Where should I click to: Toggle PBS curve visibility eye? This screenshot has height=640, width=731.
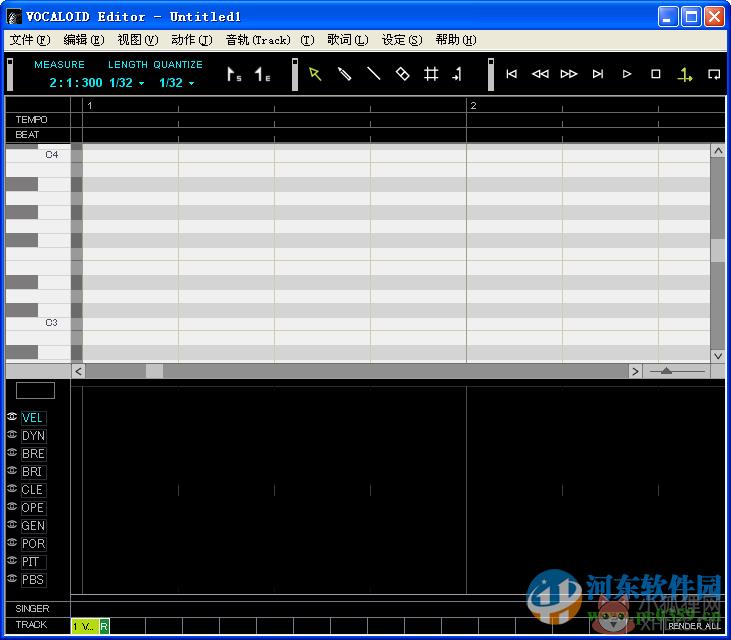(x=13, y=578)
